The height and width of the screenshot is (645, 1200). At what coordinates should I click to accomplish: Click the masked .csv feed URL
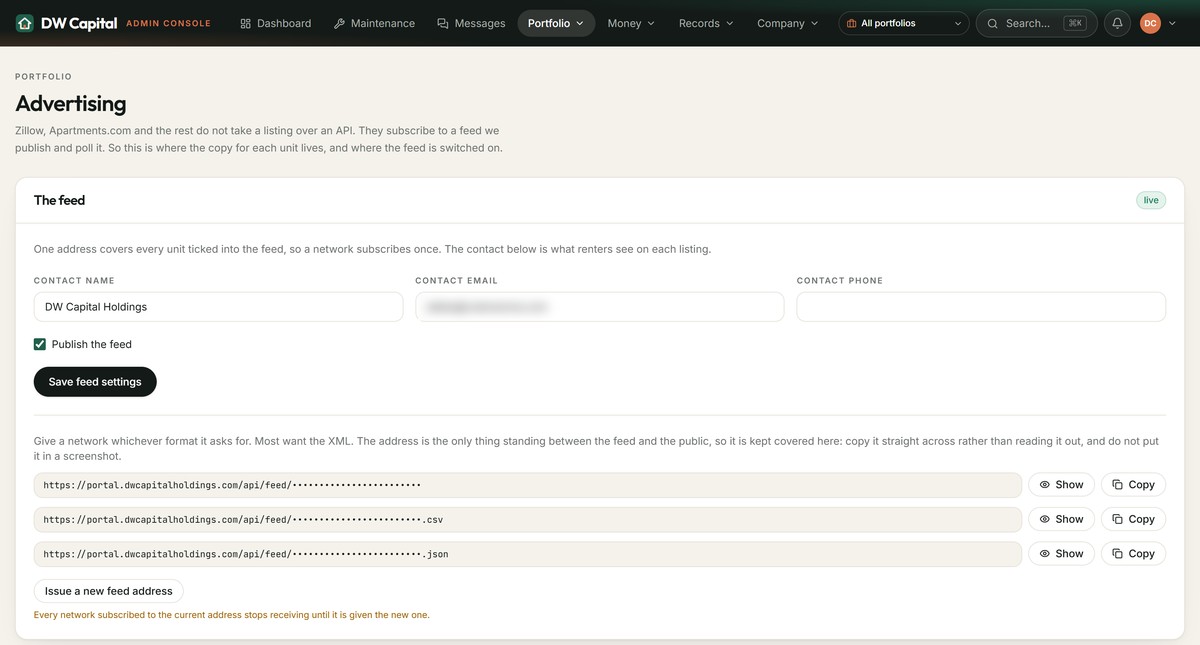tap(528, 519)
